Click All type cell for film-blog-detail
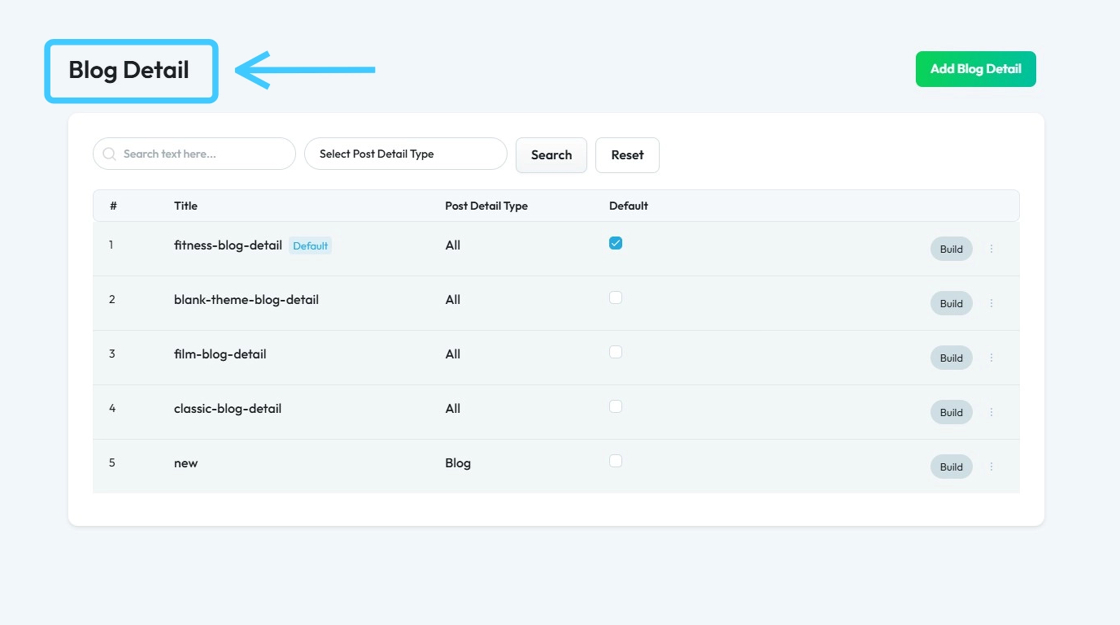The image size is (1120, 625). (453, 354)
